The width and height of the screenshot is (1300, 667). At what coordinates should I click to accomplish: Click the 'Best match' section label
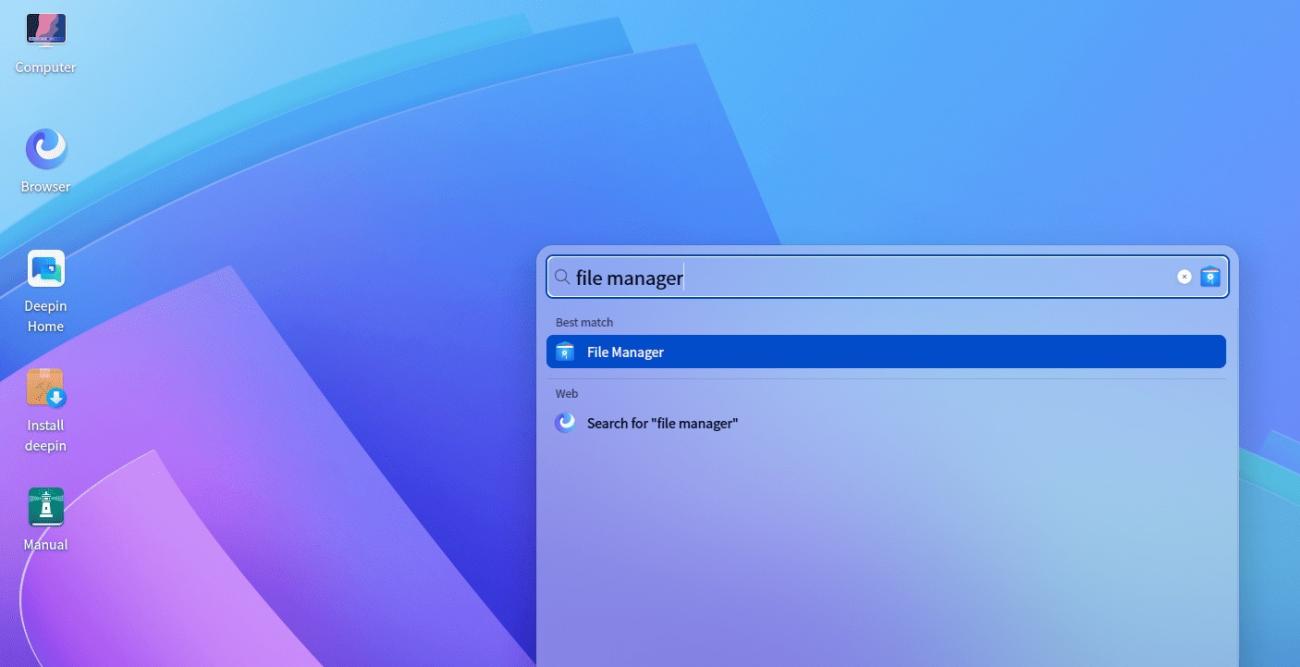584,322
